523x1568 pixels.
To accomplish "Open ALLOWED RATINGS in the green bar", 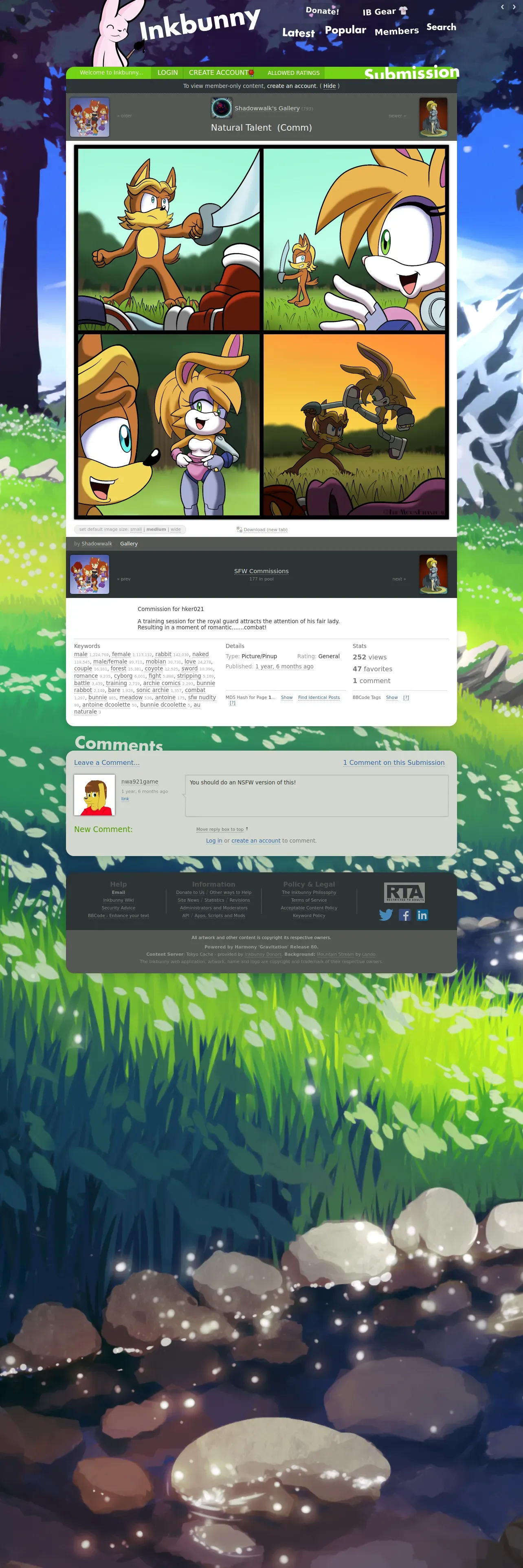I will click(293, 72).
